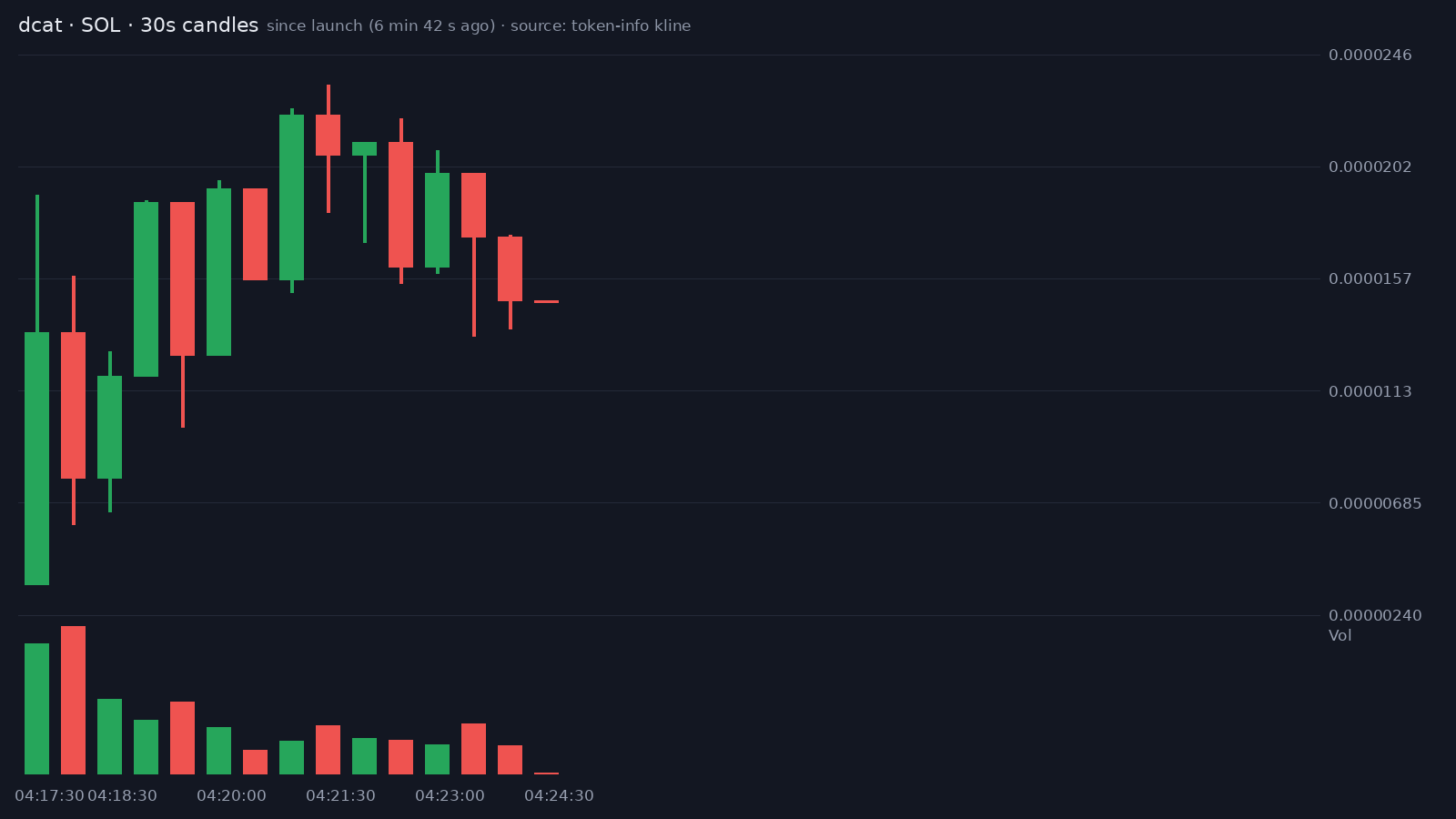Click the first green volume bar

(37, 709)
